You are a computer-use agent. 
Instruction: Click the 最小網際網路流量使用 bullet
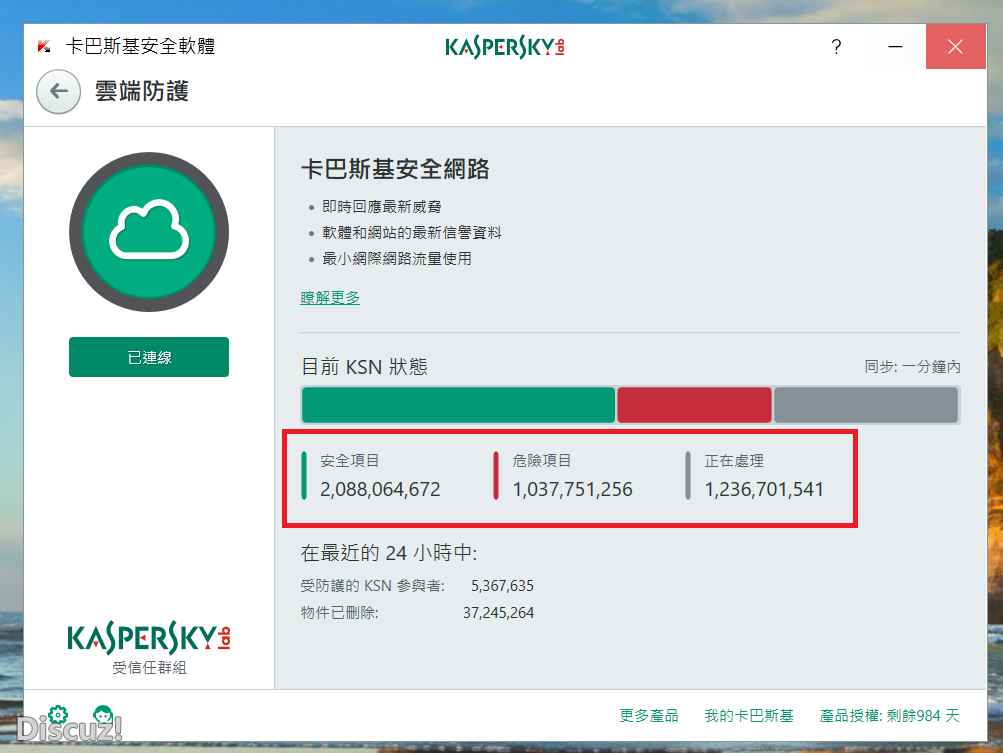tap(397, 258)
